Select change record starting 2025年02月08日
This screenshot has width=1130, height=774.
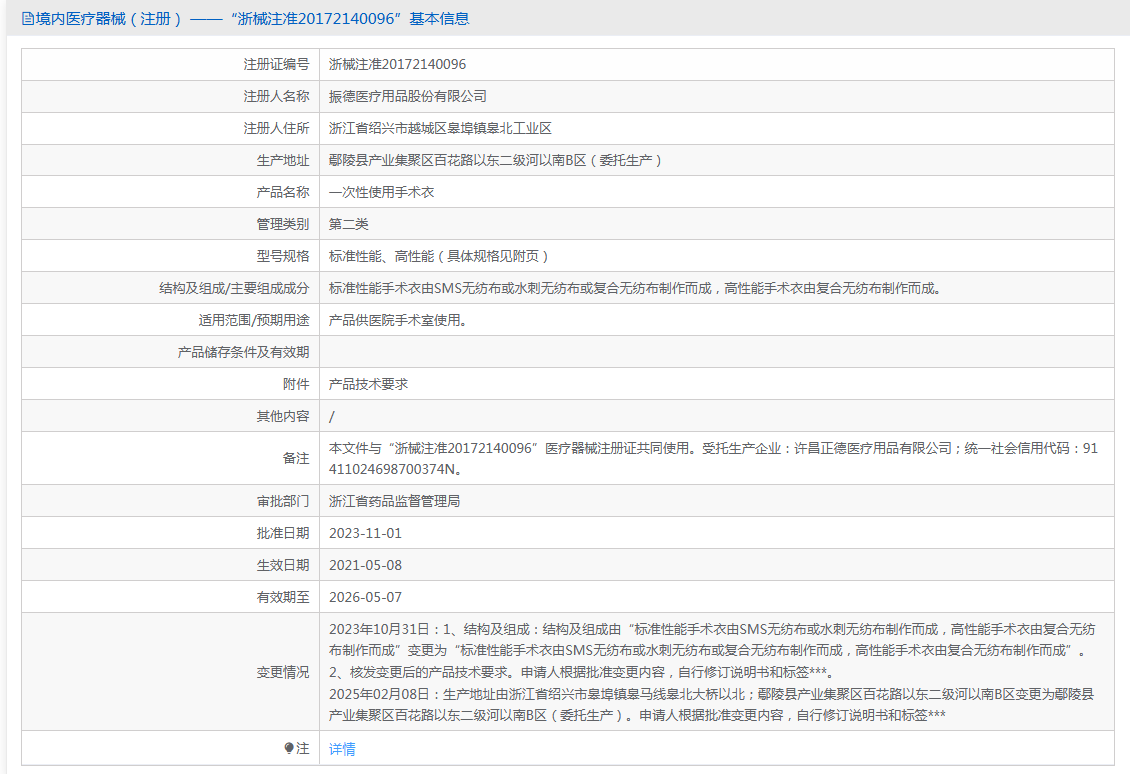(711, 705)
